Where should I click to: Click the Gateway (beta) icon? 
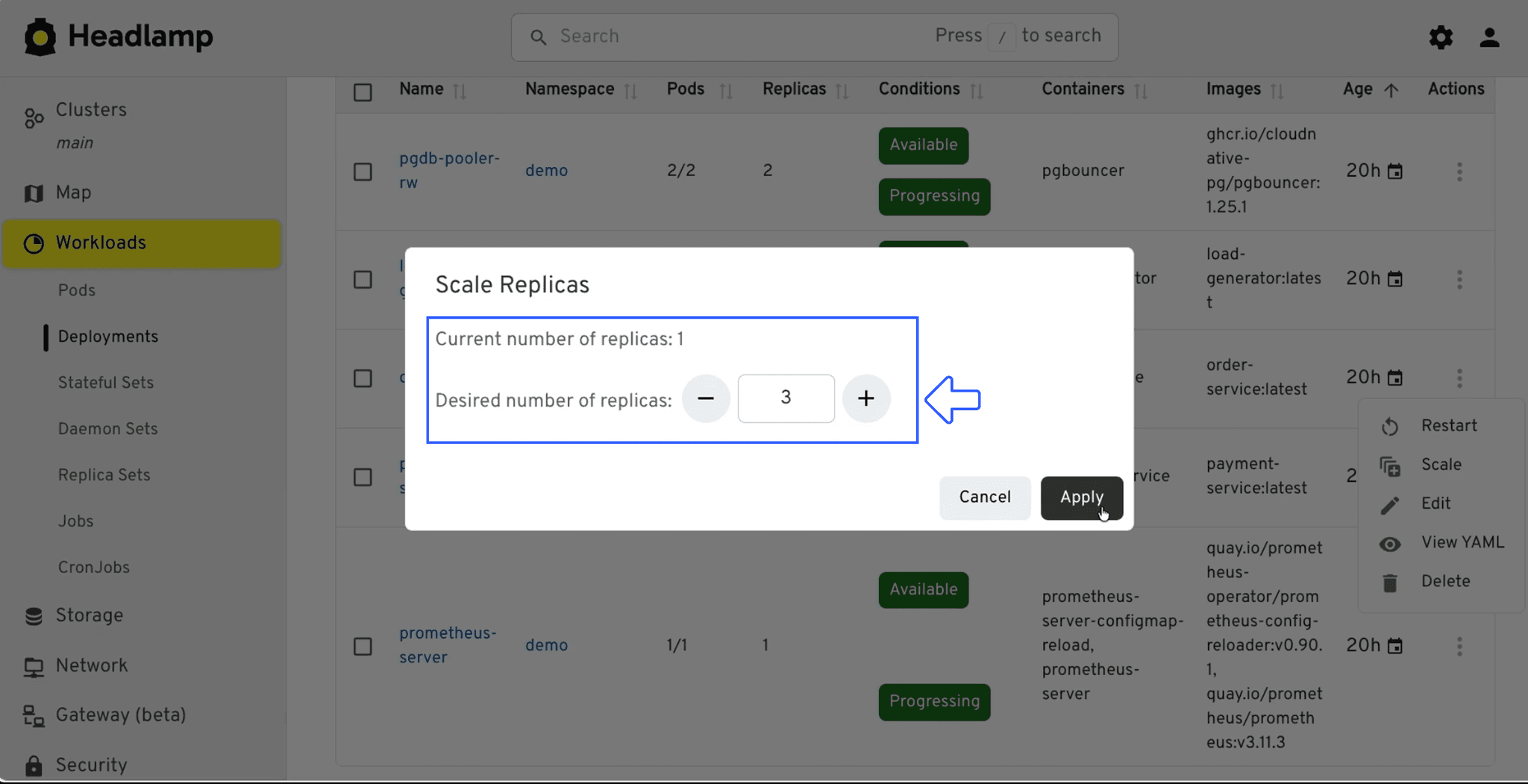point(34,716)
